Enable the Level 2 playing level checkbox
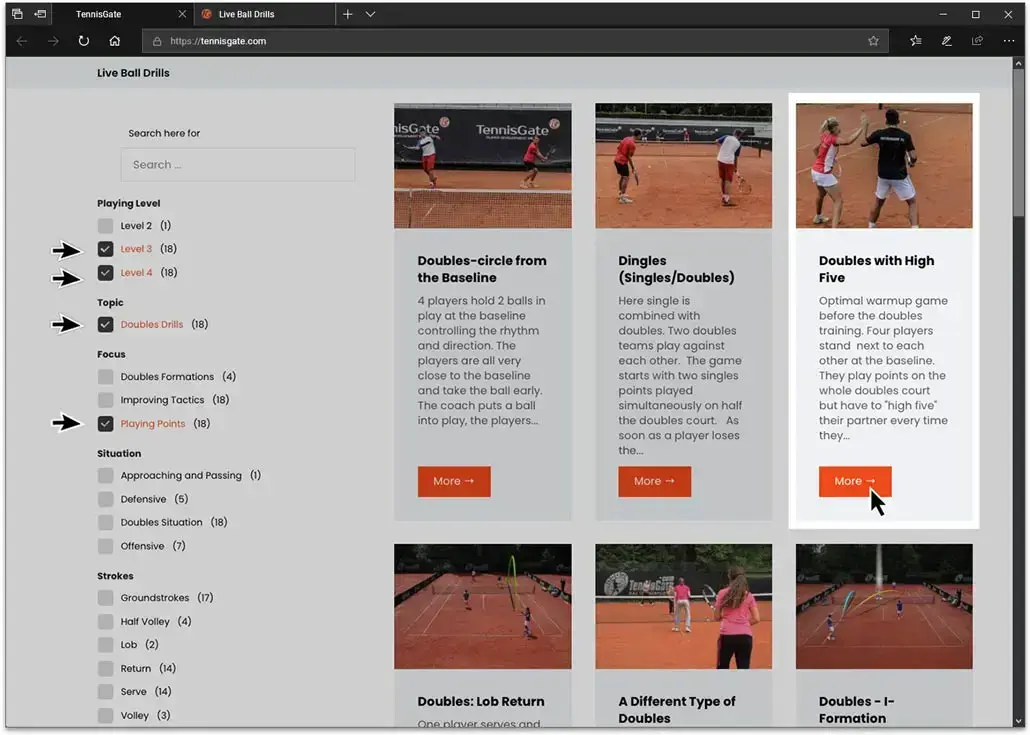1030x735 pixels. 106,226
